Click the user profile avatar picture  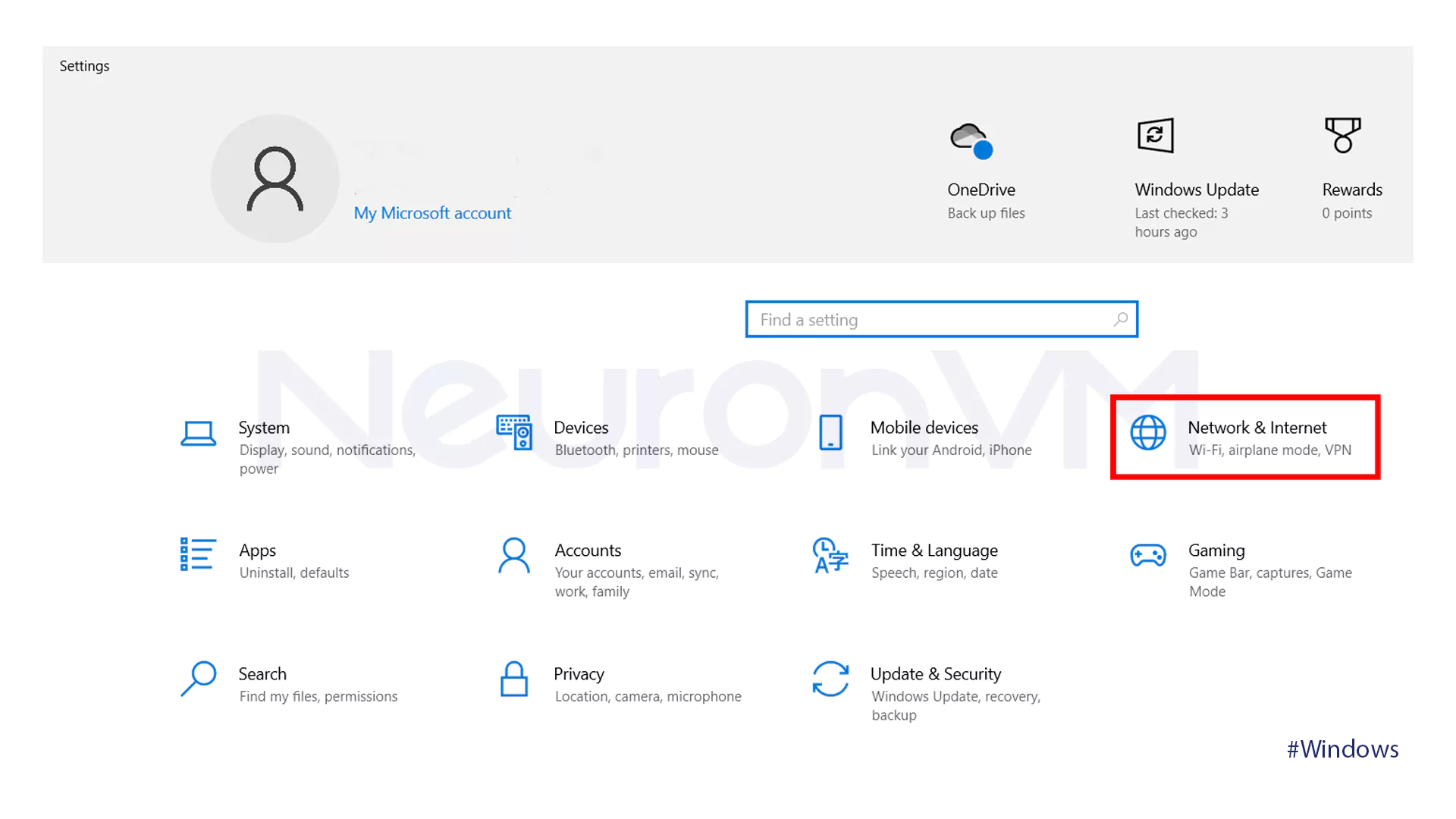pos(275,179)
